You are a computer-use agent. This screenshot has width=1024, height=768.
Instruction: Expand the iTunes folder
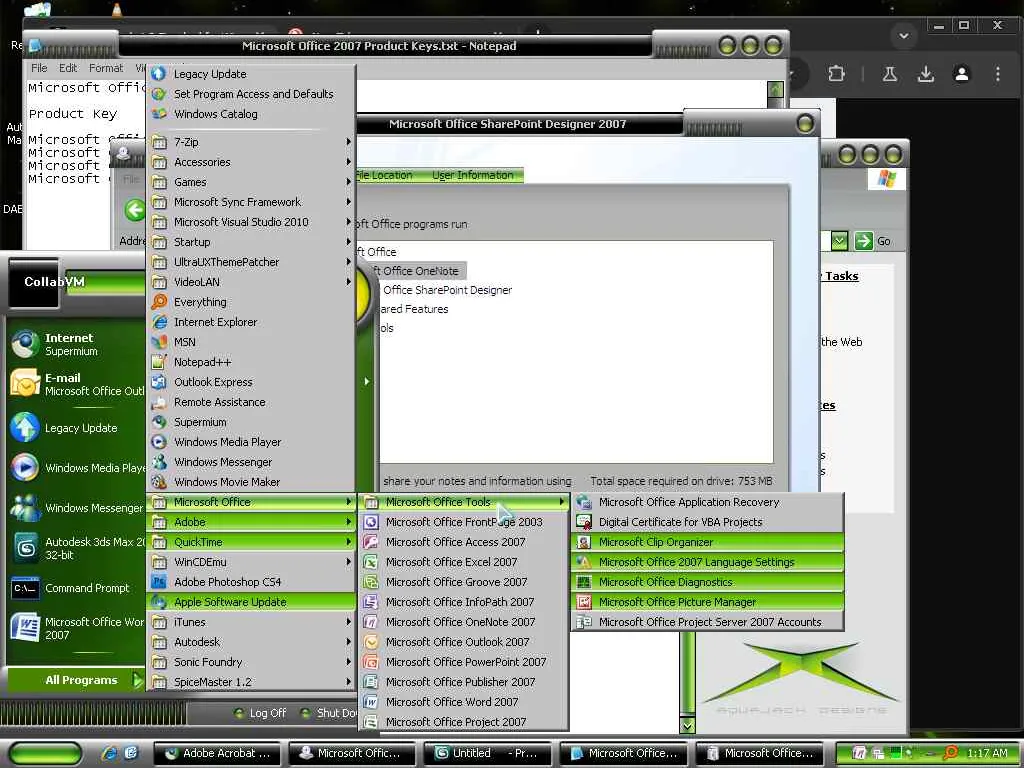click(x=251, y=622)
